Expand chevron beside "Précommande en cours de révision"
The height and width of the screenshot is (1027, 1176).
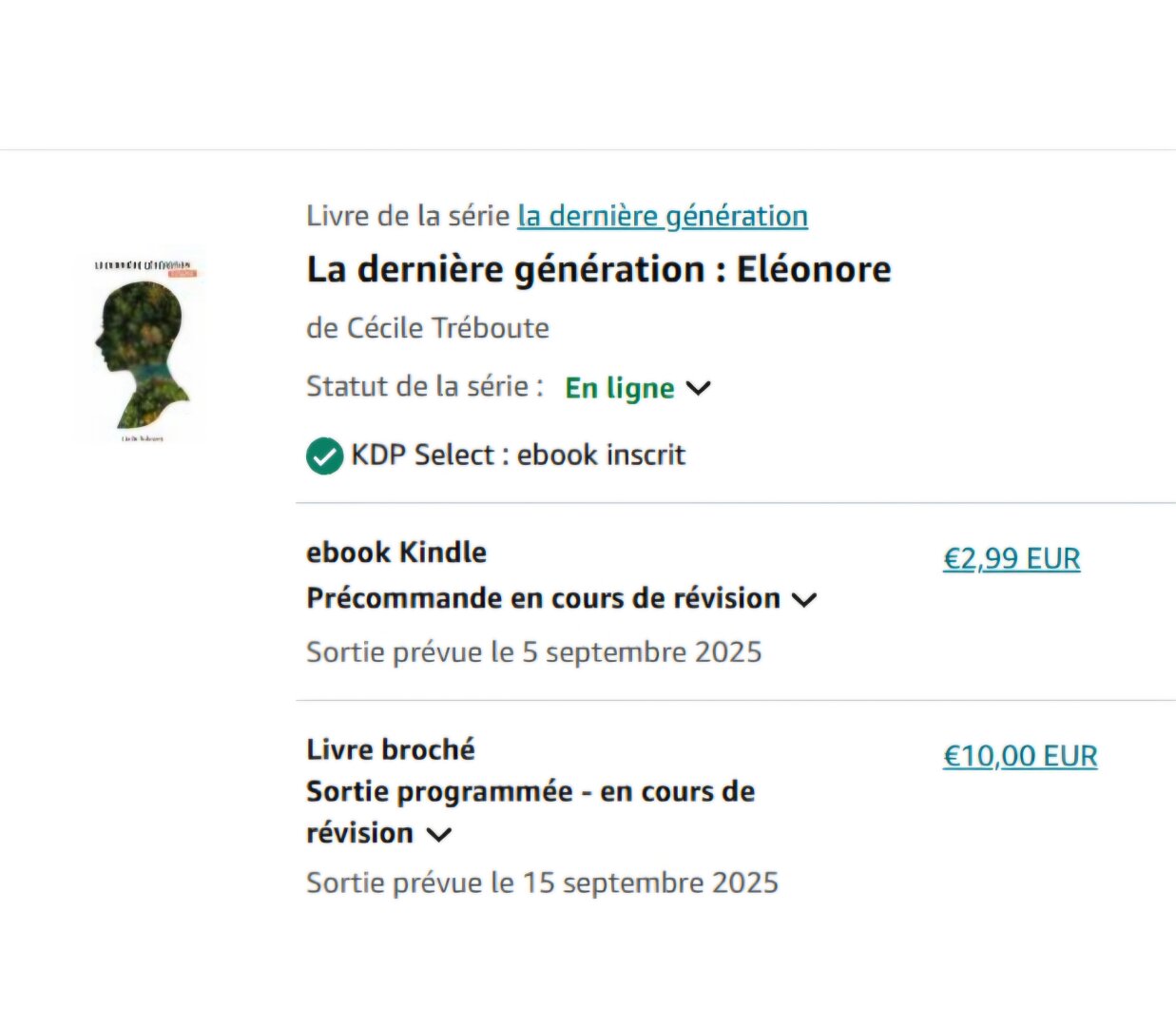[x=804, y=600]
